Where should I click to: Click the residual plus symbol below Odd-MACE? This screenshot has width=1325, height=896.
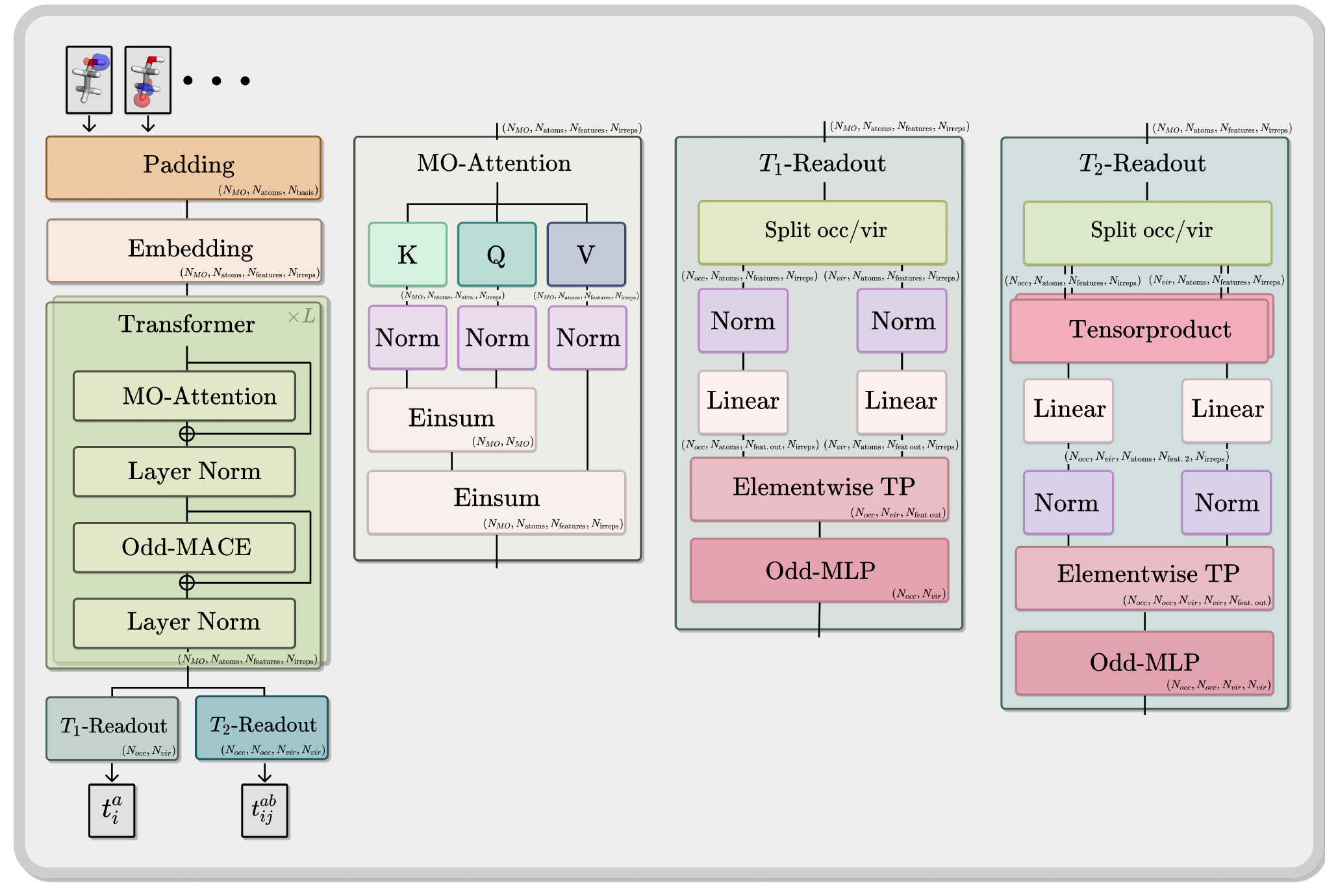(x=187, y=582)
